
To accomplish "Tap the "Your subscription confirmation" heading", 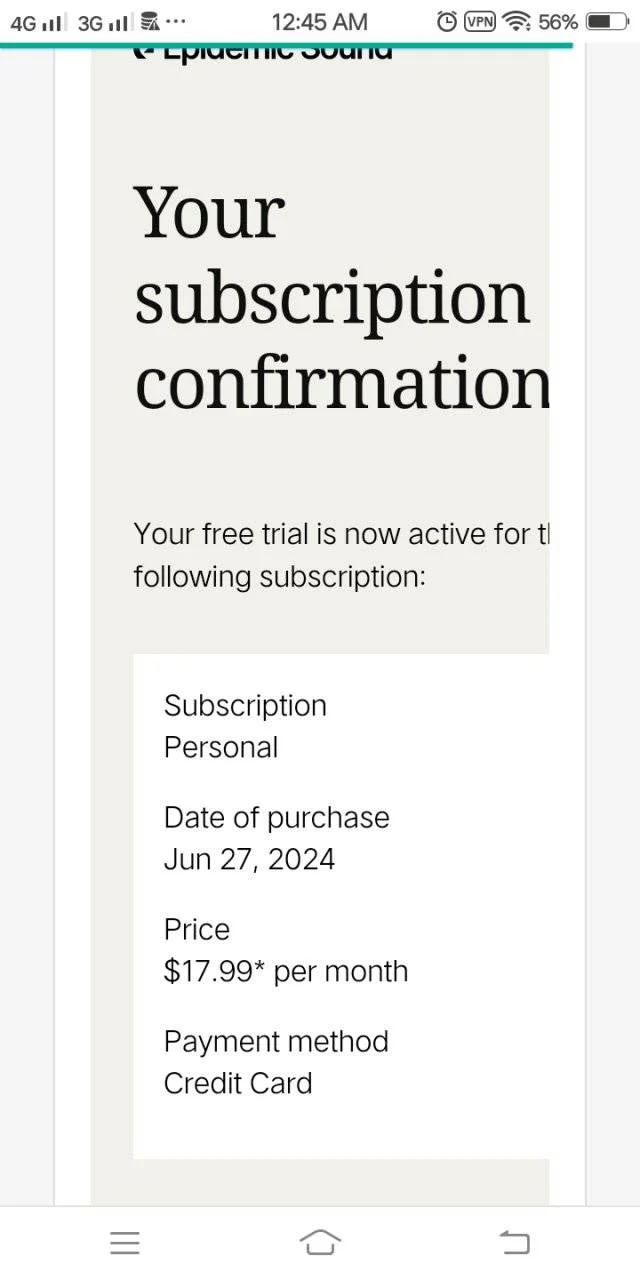I will click(x=342, y=298).
